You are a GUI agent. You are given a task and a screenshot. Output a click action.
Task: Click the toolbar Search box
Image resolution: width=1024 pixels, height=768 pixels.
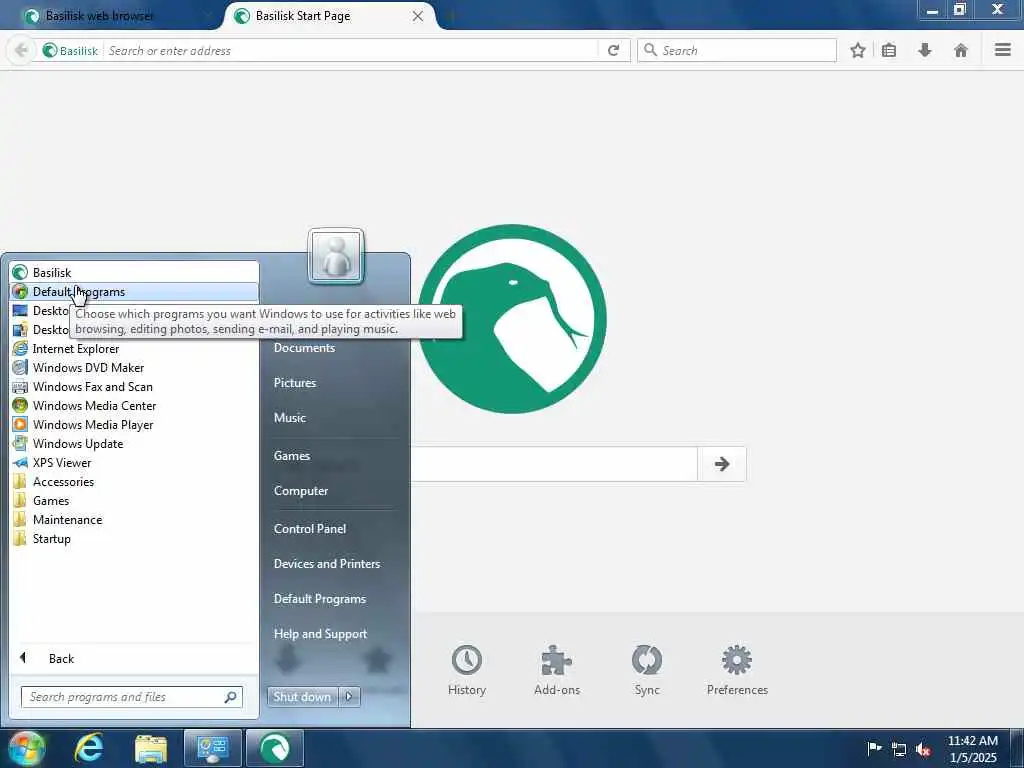coord(737,50)
